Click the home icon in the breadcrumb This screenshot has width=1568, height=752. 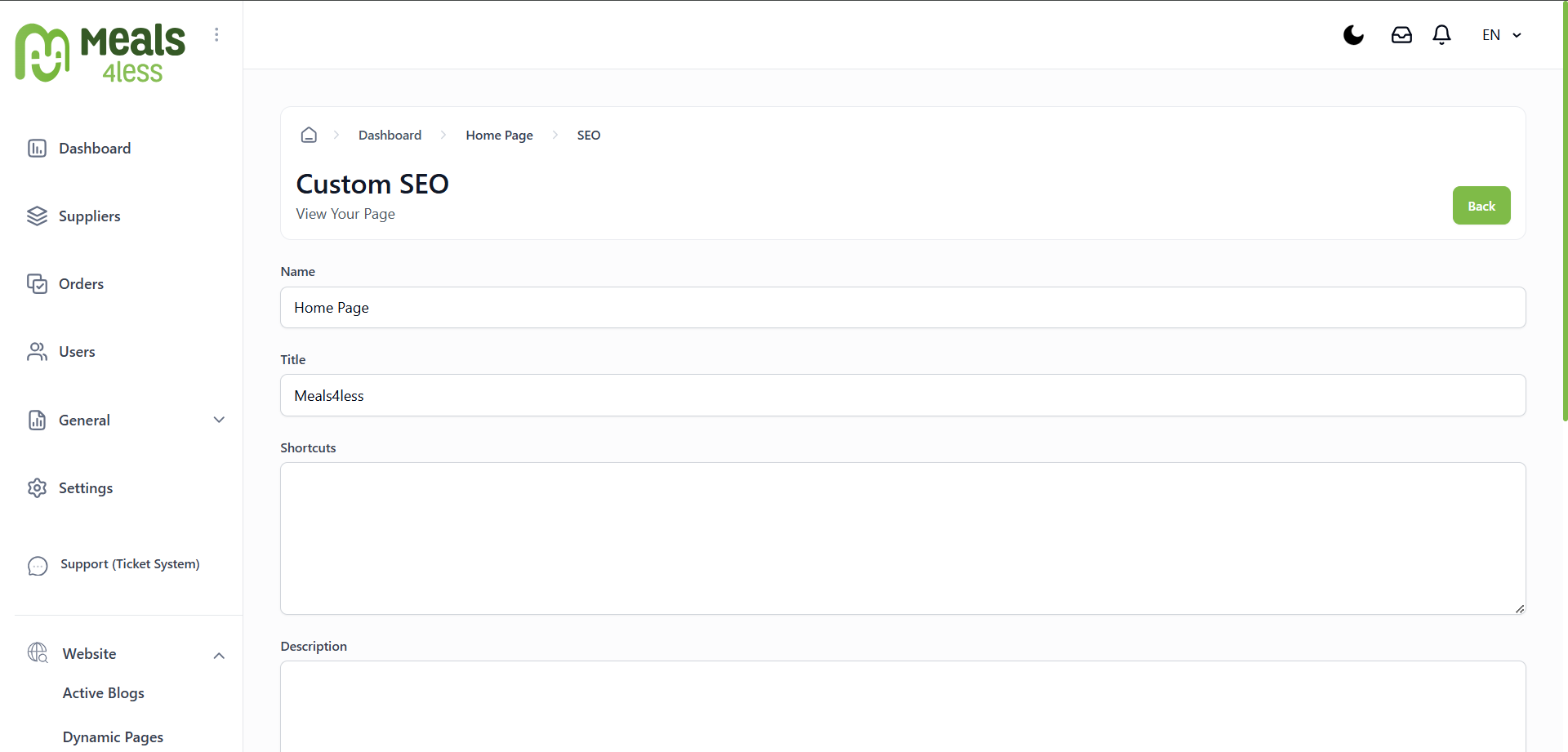pos(309,135)
